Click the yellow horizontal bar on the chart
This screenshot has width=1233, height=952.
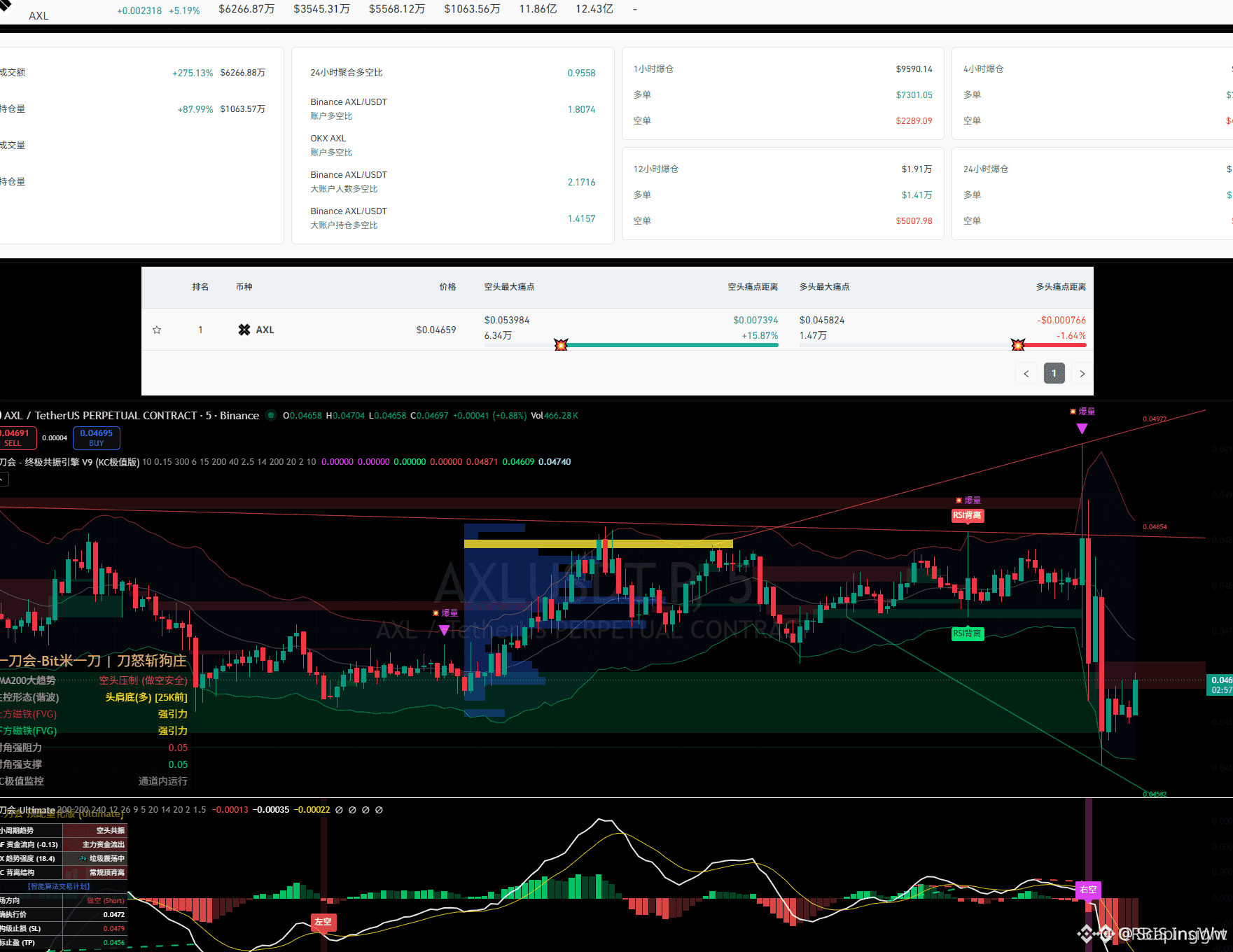click(x=599, y=544)
